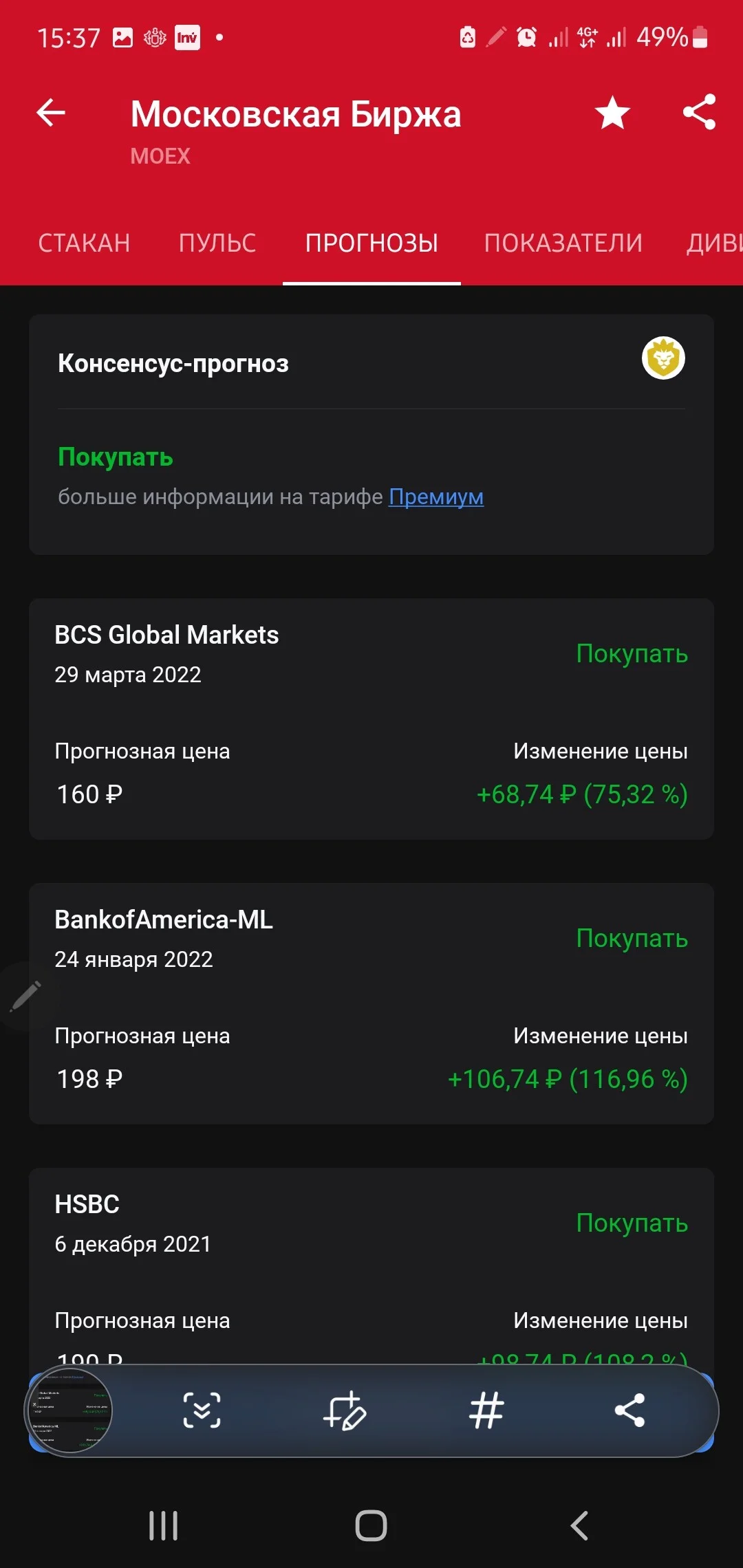Share the screenshot from the bottom toolbar

coord(629,1410)
